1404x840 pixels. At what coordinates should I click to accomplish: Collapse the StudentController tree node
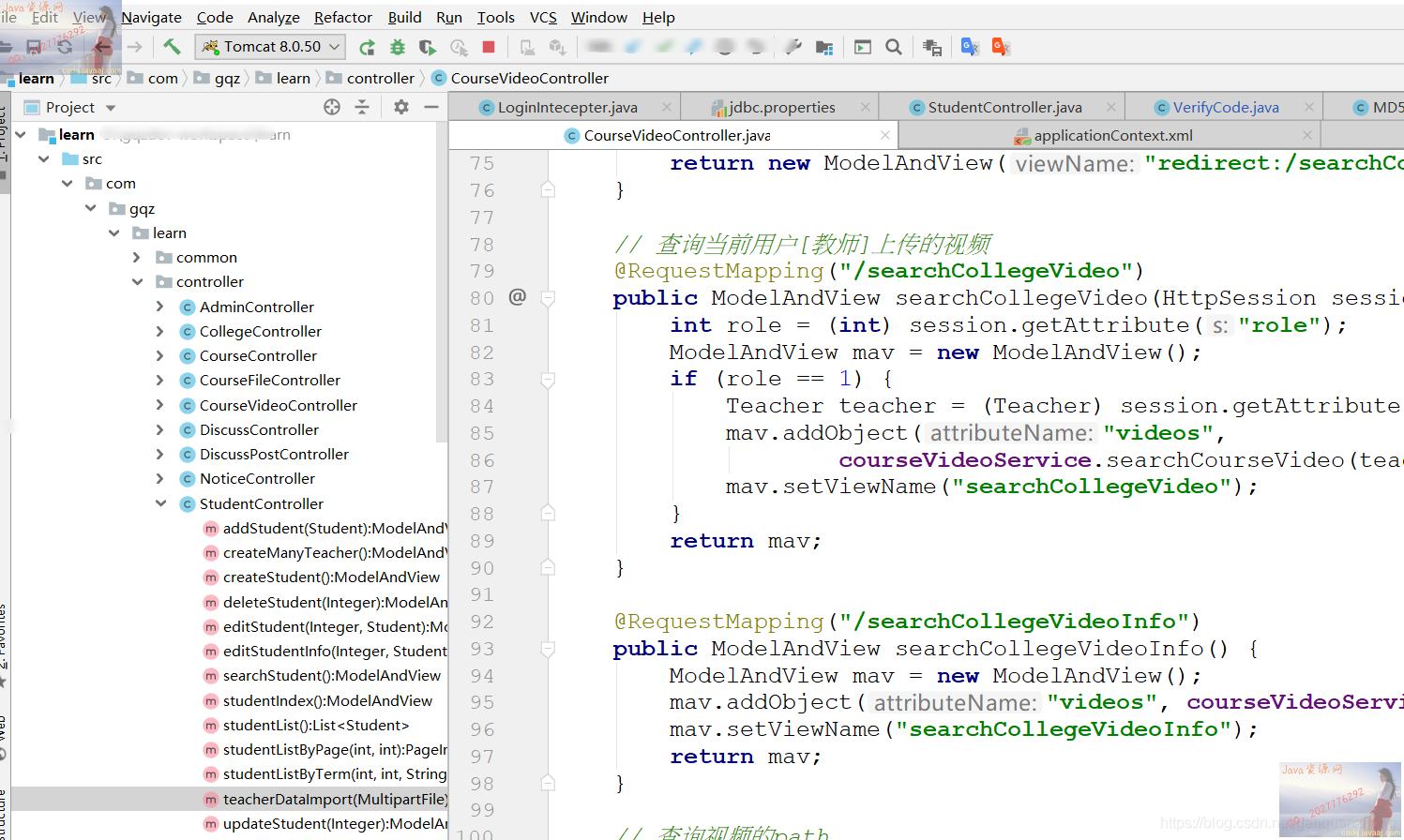point(160,503)
